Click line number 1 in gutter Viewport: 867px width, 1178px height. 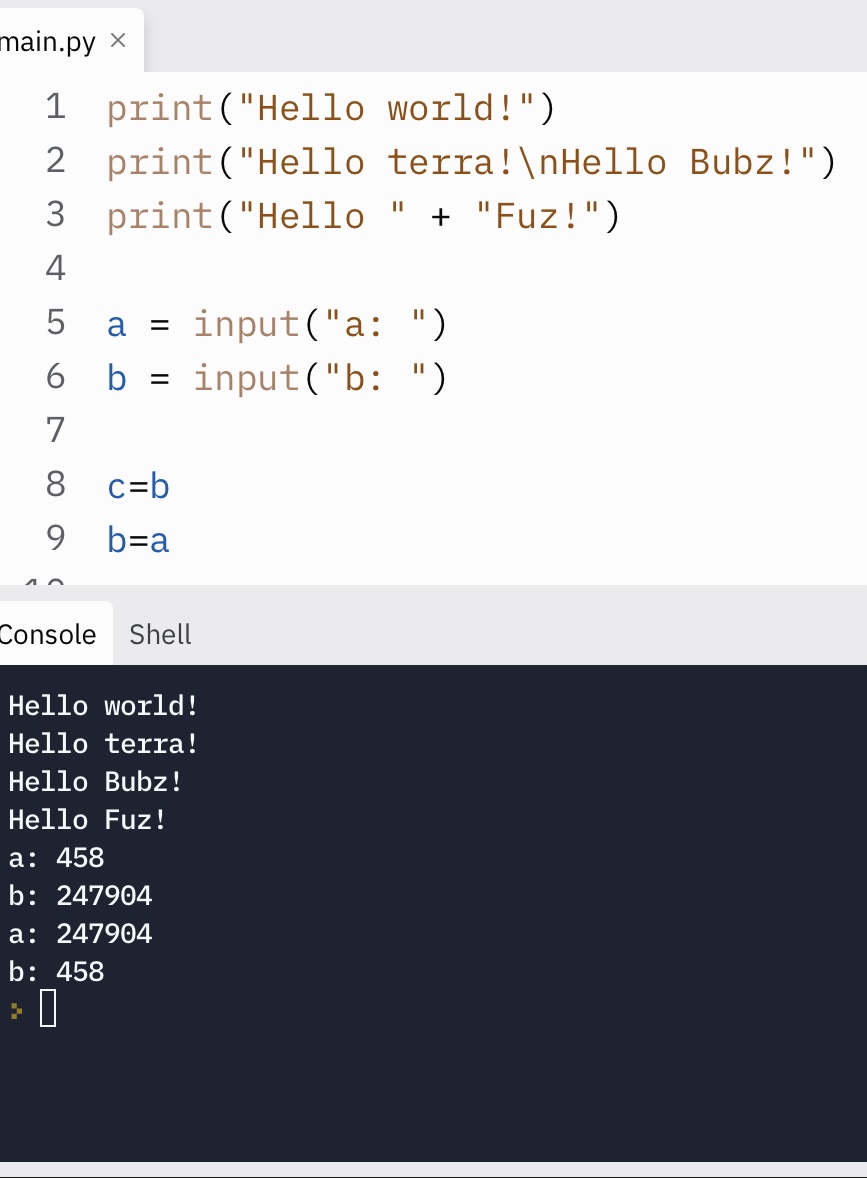tap(56, 106)
